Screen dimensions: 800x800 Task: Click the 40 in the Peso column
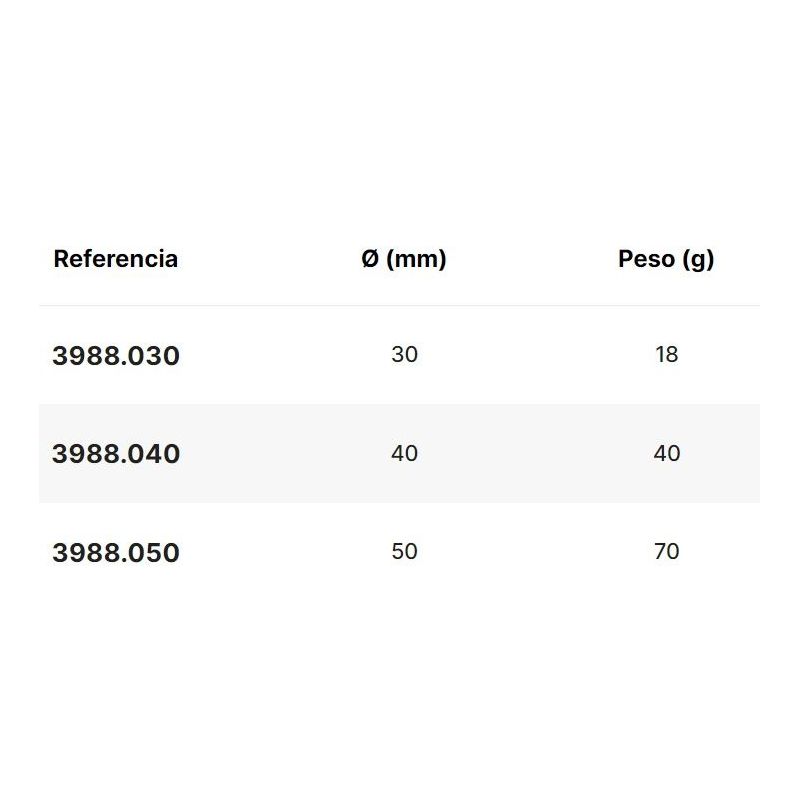[x=666, y=453]
